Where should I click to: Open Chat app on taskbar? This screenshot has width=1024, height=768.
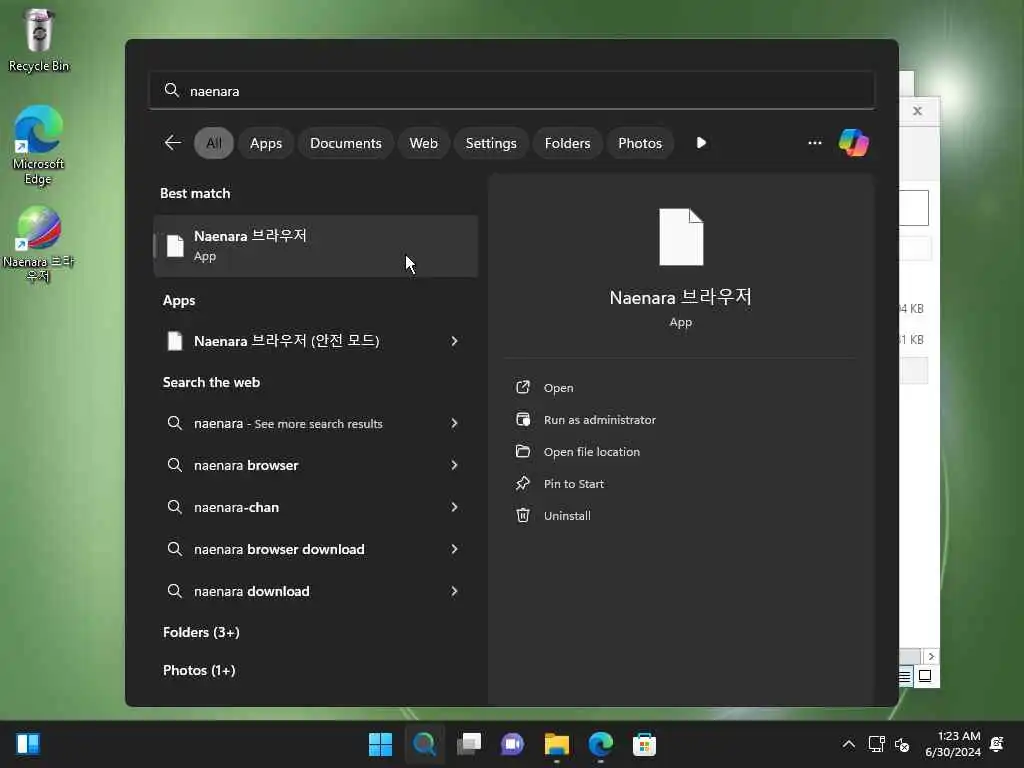(513, 744)
